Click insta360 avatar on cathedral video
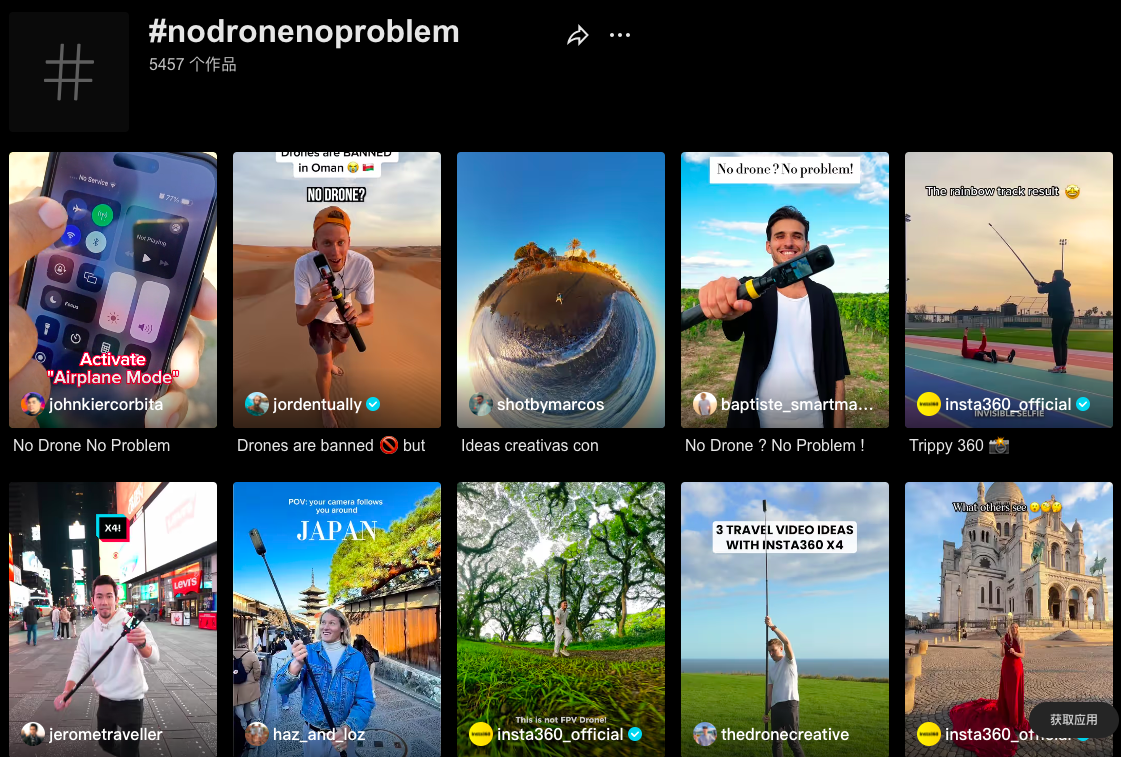 pos(929,733)
